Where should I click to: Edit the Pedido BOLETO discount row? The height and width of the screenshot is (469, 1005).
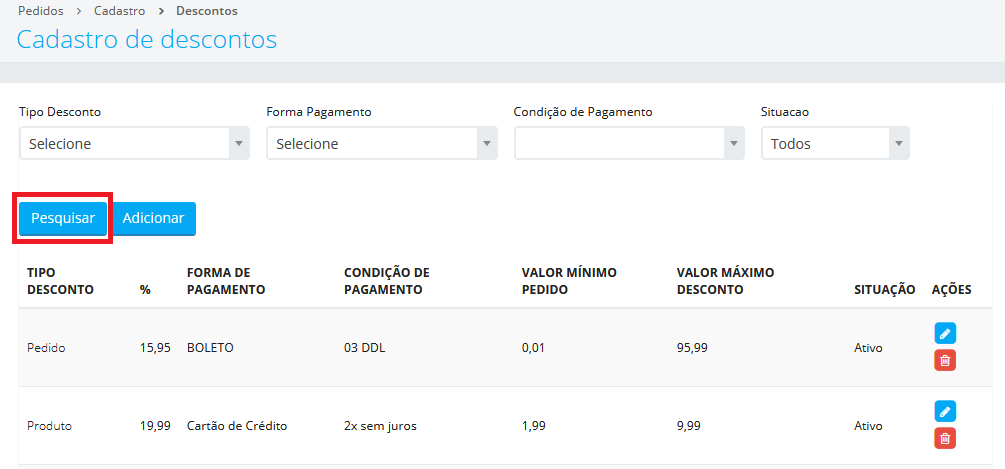pos(945,333)
